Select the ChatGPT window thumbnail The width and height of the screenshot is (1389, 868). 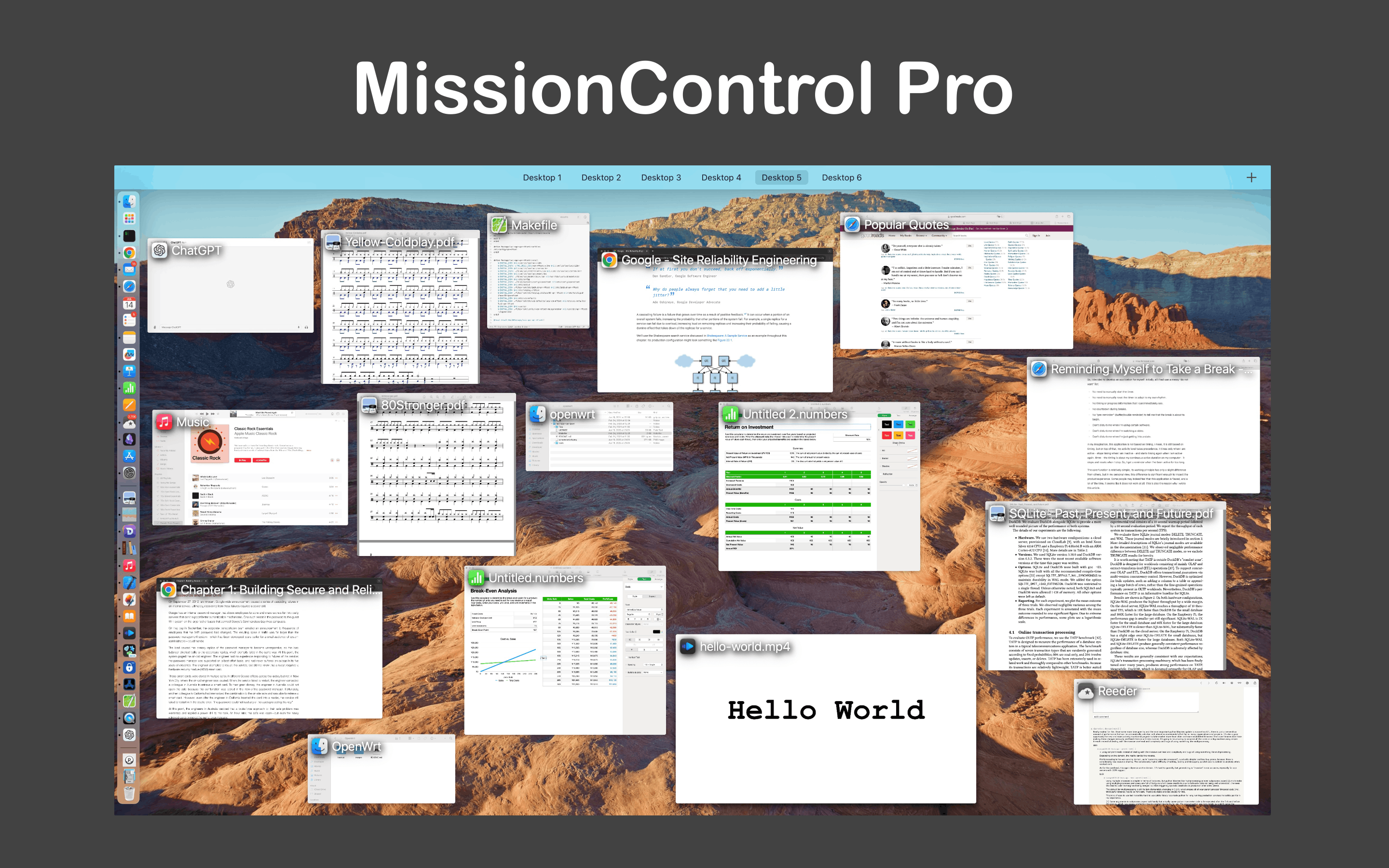pos(230,285)
